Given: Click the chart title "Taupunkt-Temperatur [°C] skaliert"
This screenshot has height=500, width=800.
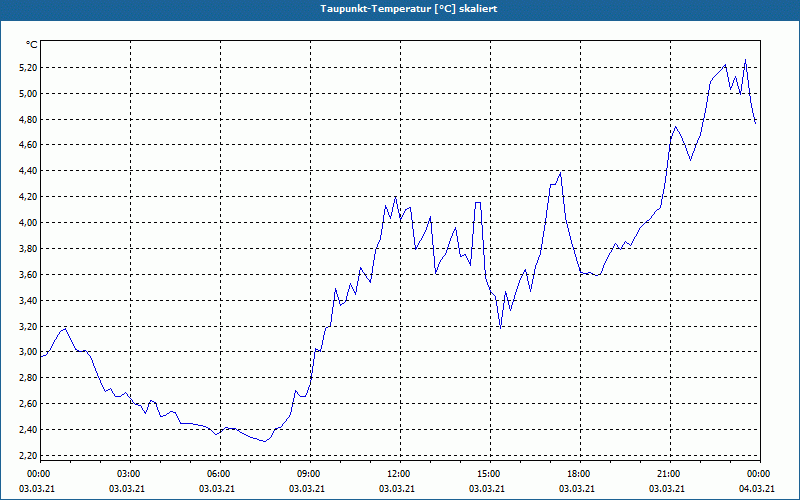Looking at the screenshot, I should [x=409, y=9].
